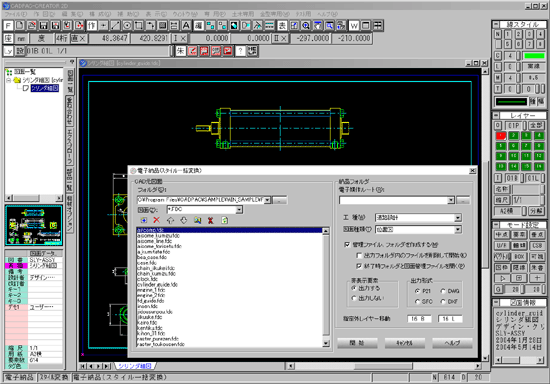Image resolution: width=550 pixels, height=384 pixels.
Task: Toggle the delete output folder files checkbox
Action: [x=359, y=255]
